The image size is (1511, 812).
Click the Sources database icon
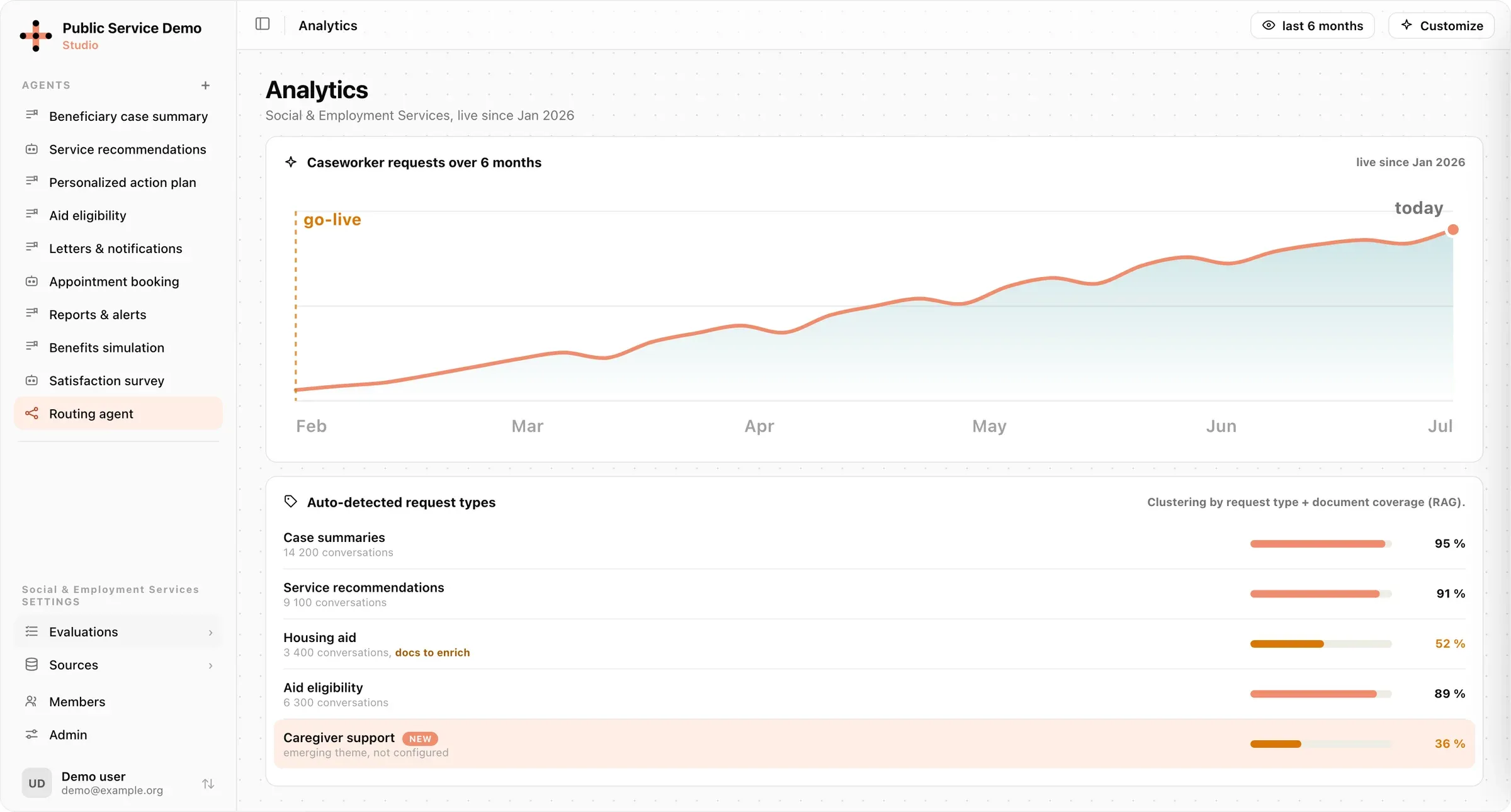point(31,665)
